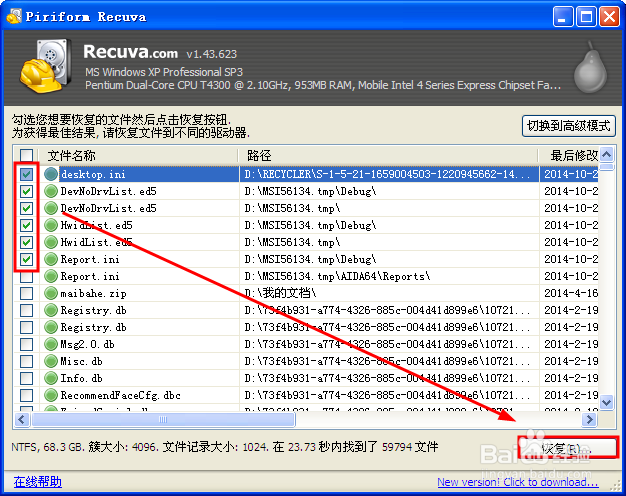Click the green status icon for RecommendFaceCfg.dbc
626x496 pixels.
tap(51, 395)
